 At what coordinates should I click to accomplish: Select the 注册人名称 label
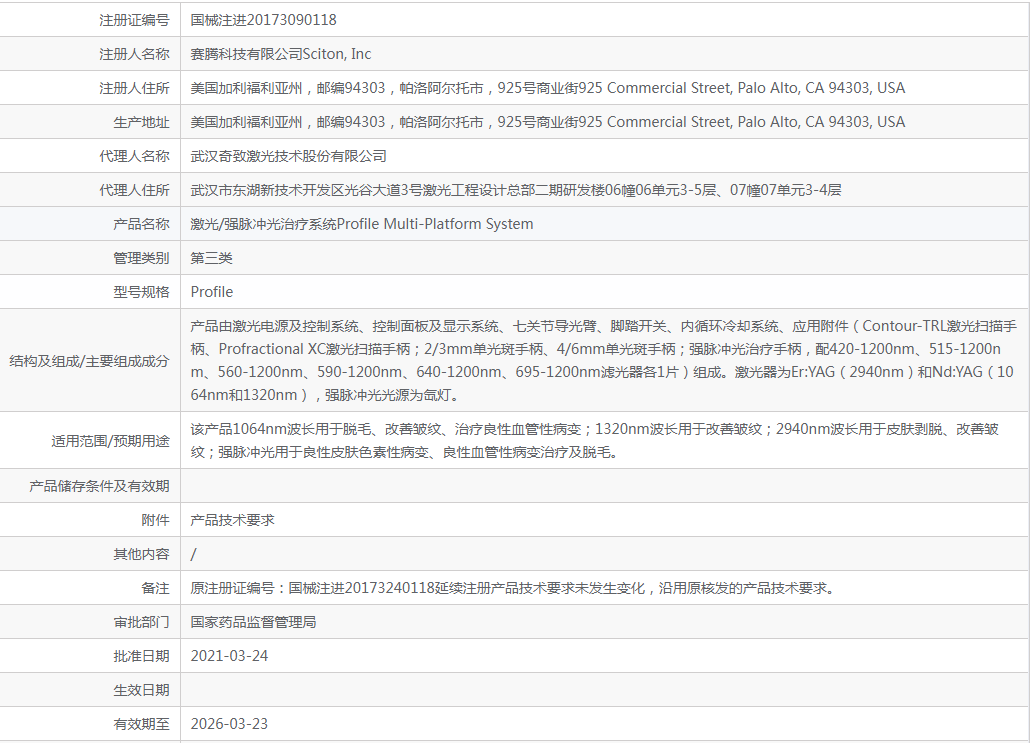tap(134, 54)
